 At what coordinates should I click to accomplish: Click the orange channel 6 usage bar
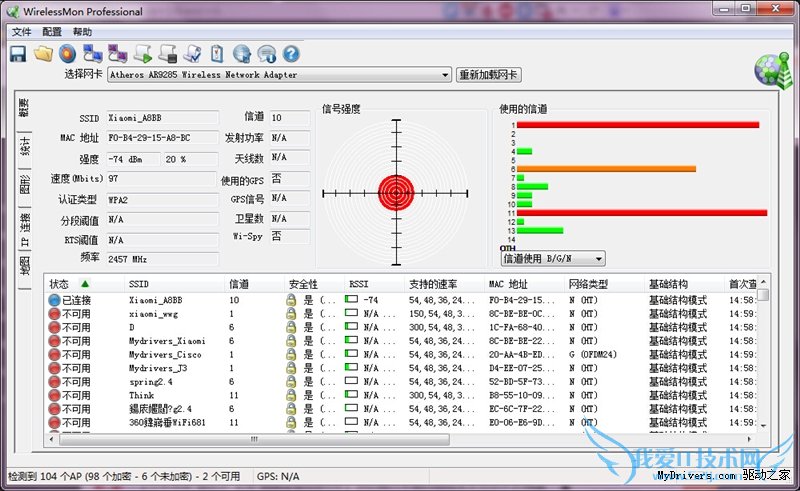pyautogui.click(x=606, y=169)
